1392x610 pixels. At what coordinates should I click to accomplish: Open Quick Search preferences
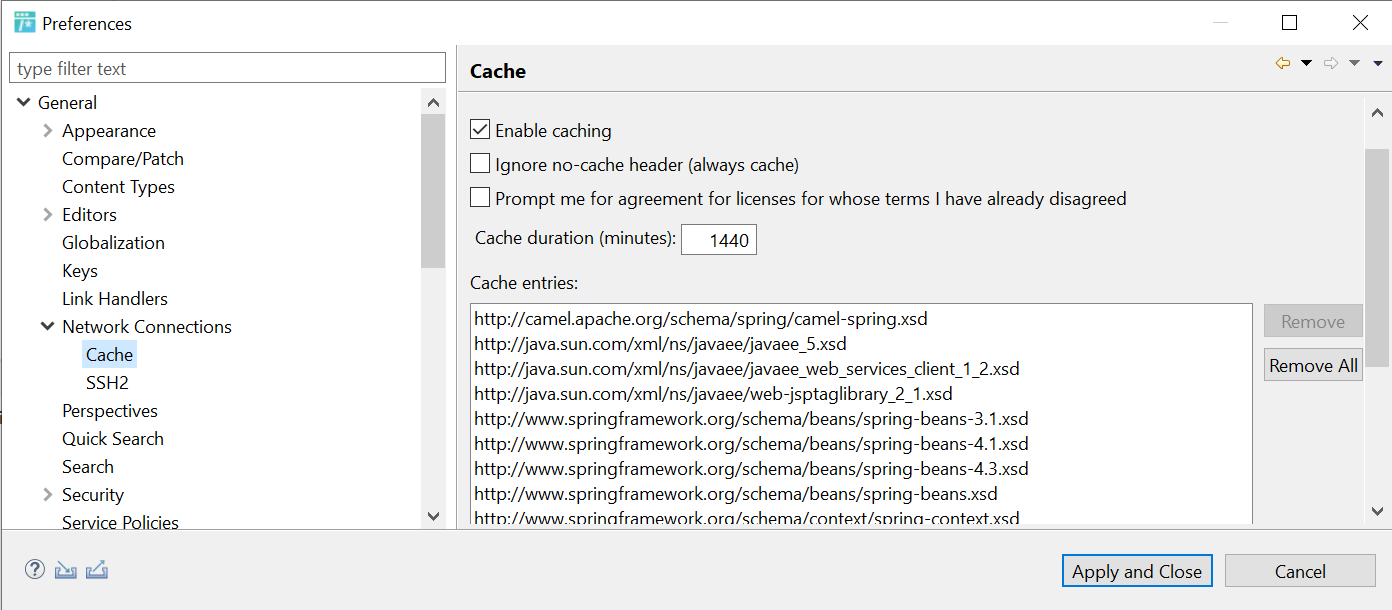(113, 439)
